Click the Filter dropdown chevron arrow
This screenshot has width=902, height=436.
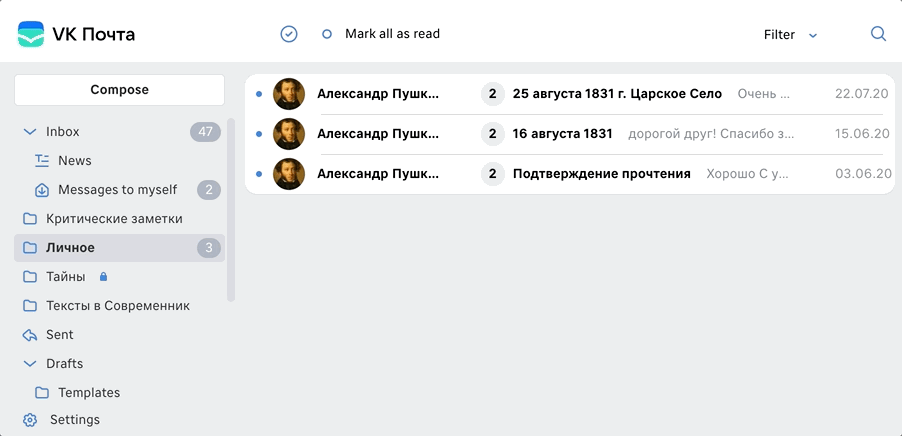point(813,36)
